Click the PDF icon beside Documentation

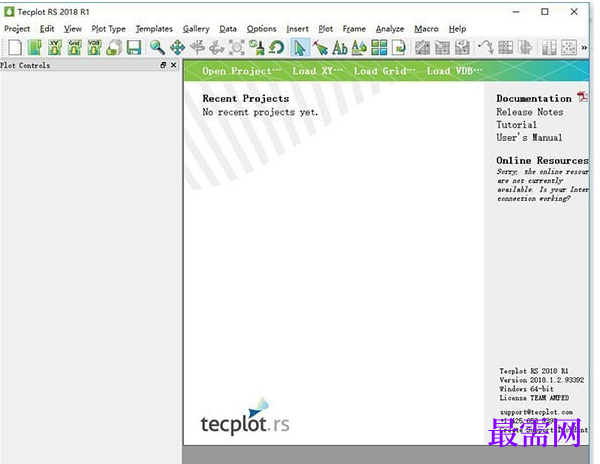coord(582,97)
